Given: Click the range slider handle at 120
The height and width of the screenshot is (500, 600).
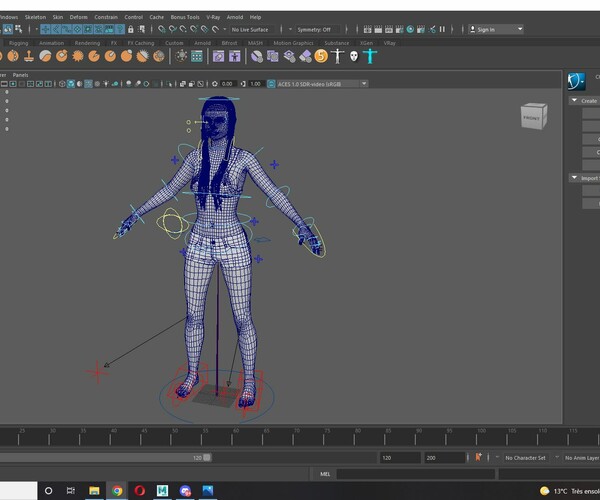Looking at the screenshot, I should (207, 458).
